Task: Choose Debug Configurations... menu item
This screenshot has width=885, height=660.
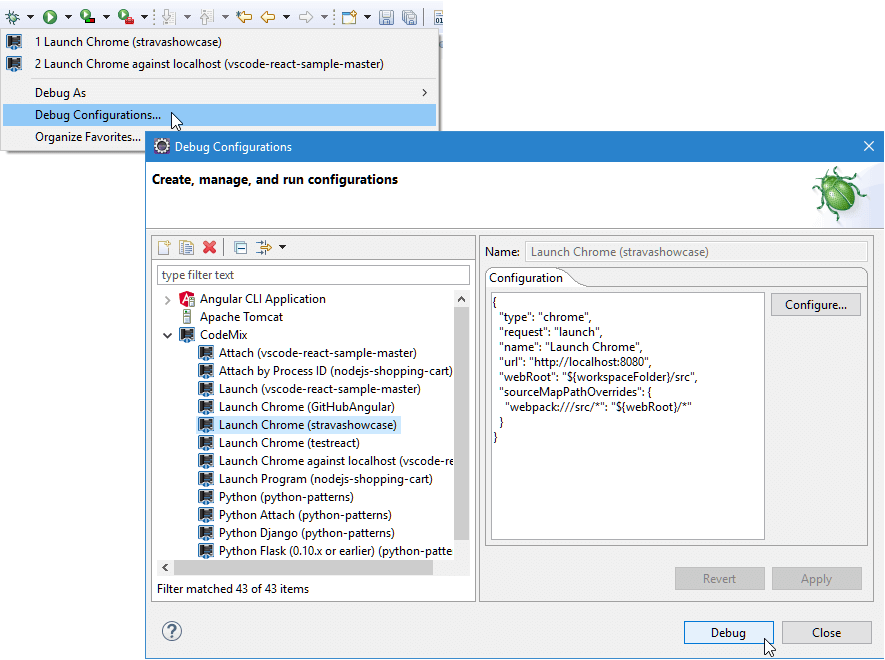Action: tap(220, 115)
